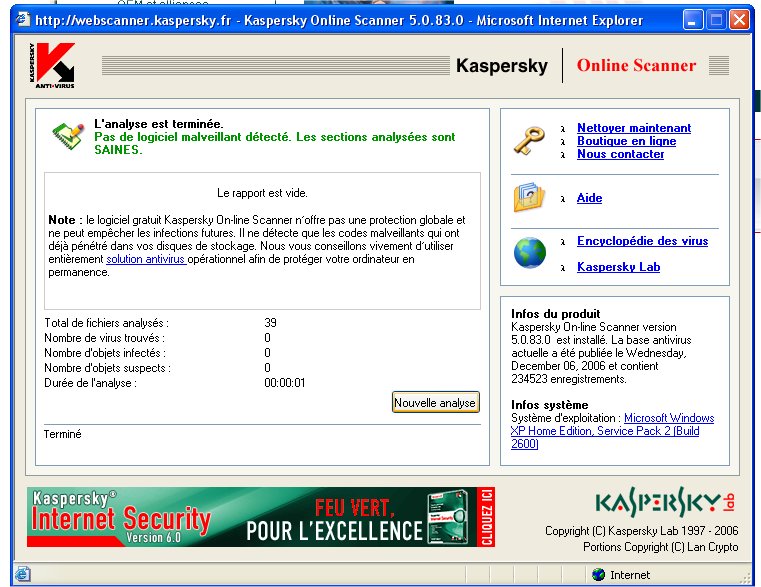Click the 'Nombre d'objets suspects' label

(107, 368)
